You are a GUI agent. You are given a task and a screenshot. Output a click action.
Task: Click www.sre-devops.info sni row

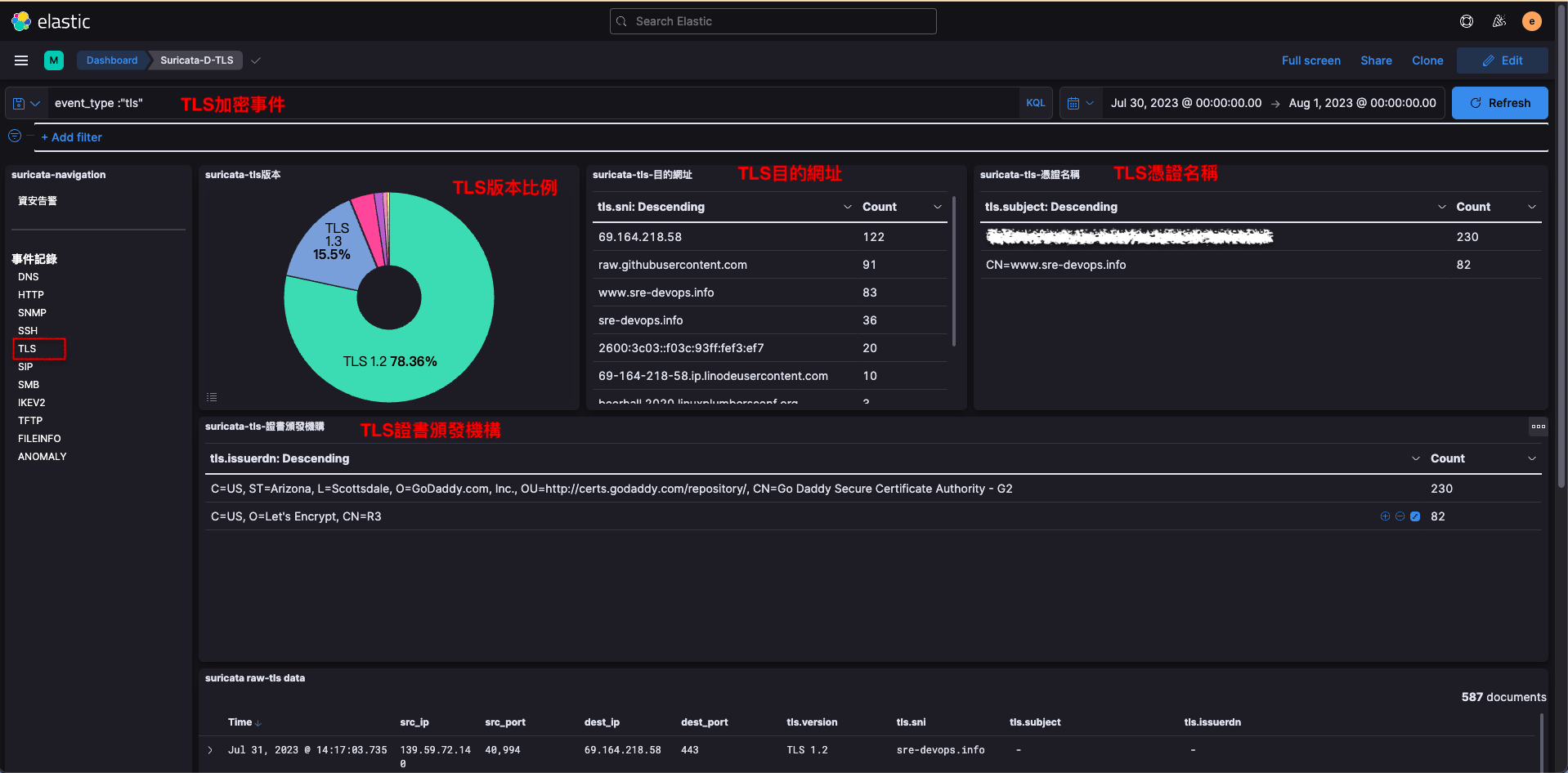pos(771,293)
